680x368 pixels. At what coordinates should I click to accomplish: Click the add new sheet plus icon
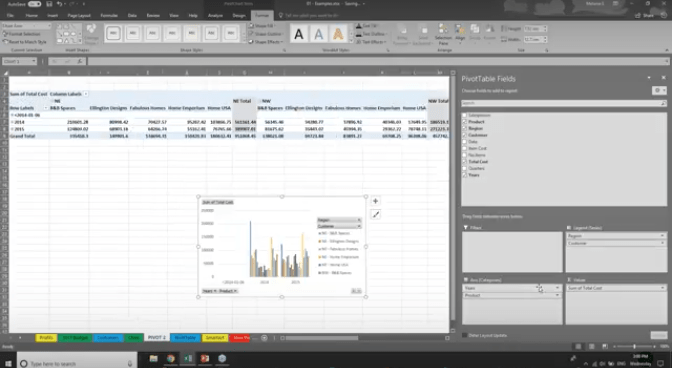point(264,338)
